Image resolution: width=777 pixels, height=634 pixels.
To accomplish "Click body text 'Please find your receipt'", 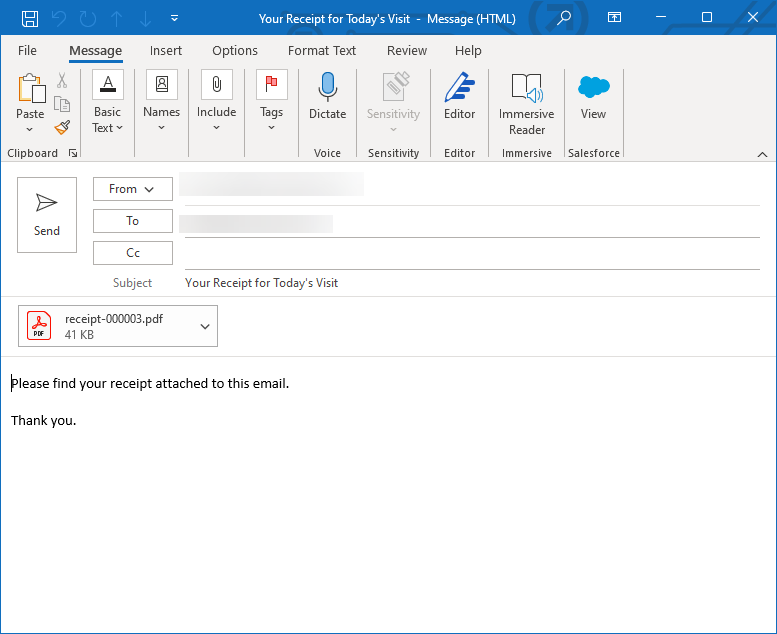I will 82,384.
